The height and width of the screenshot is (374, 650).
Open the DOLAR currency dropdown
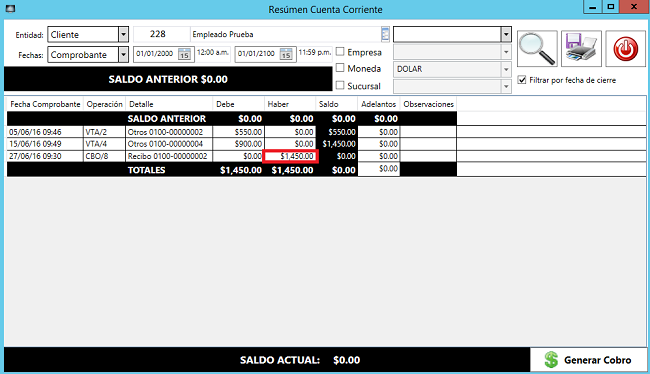pyautogui.click(x=506, y=70)
